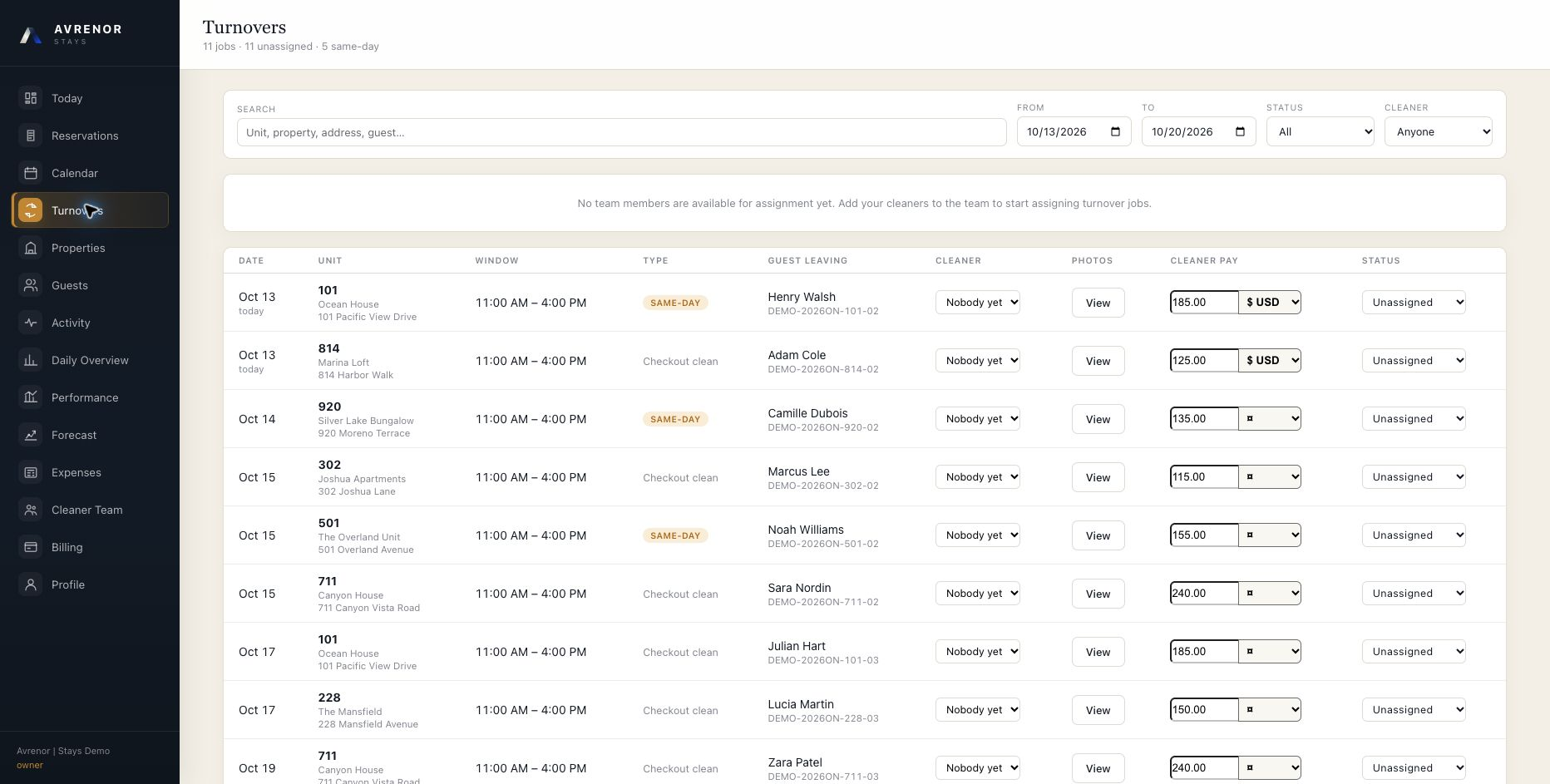Viewport: 1550px width, 784px height.
Task: Click the Activity pulse icon
Action: pos(31,323)
